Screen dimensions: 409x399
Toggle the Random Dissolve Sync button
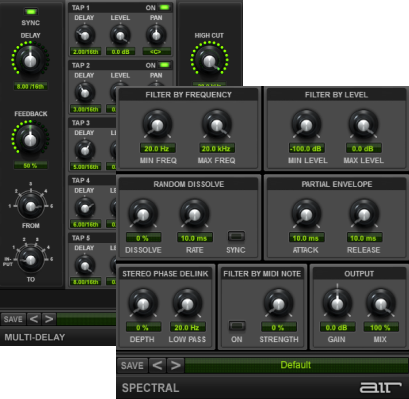(x=236, y=236)
